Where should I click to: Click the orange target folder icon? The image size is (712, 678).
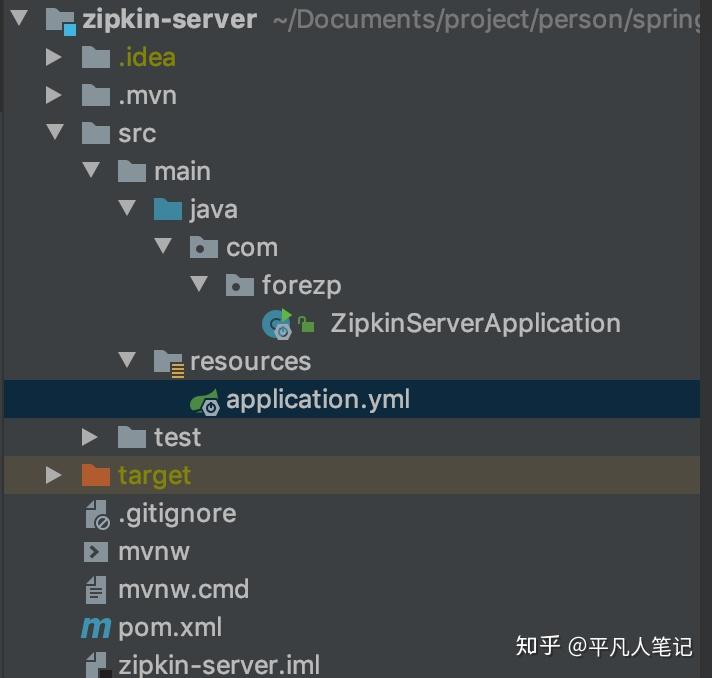point(96,475)
